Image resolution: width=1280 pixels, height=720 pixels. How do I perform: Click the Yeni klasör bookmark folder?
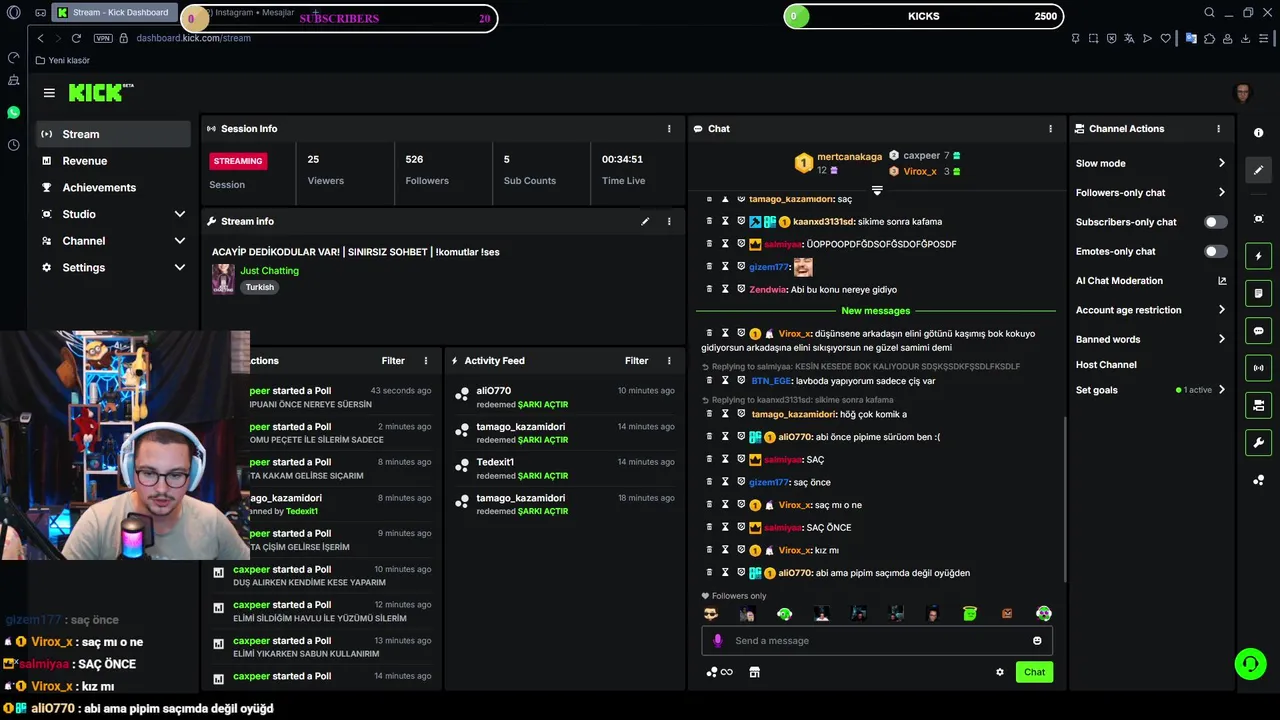(62, 61)
